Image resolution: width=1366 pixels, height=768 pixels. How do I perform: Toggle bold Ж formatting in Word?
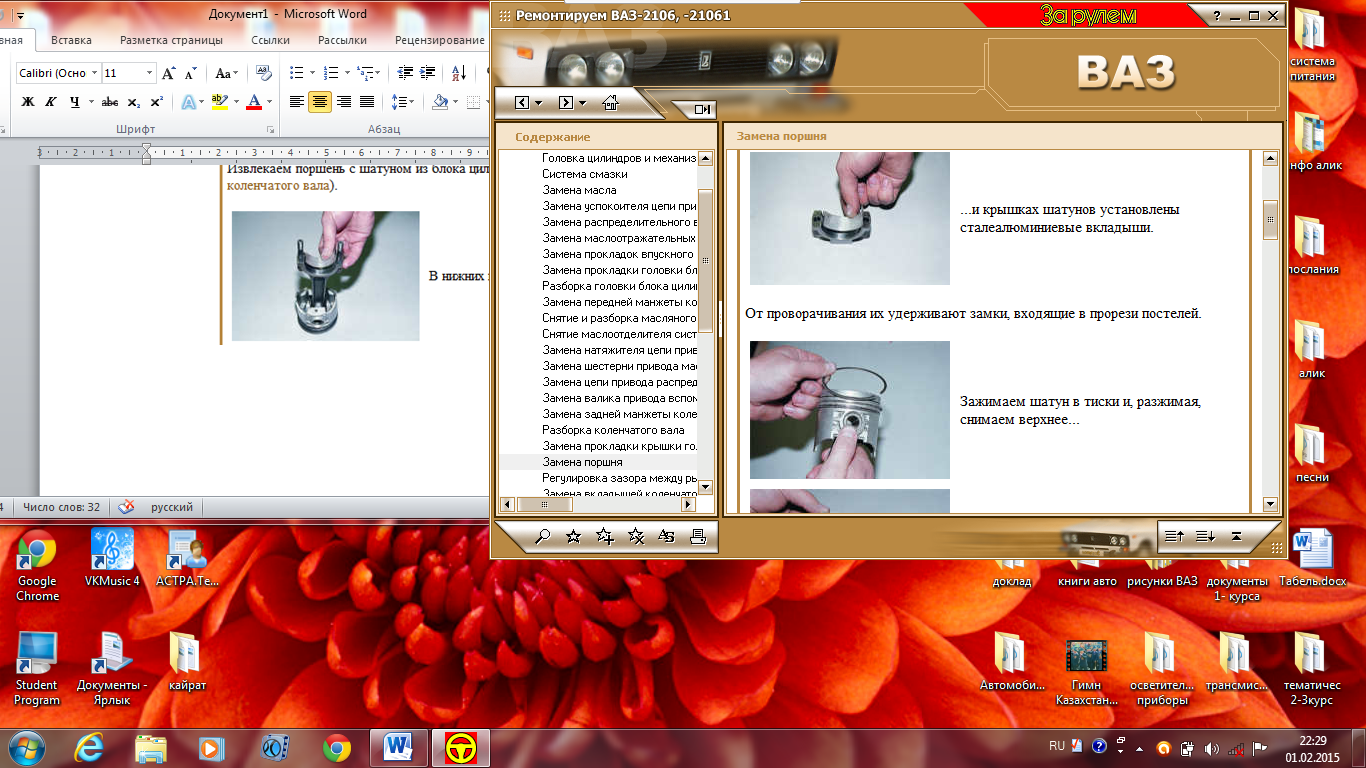click(28, 102)
